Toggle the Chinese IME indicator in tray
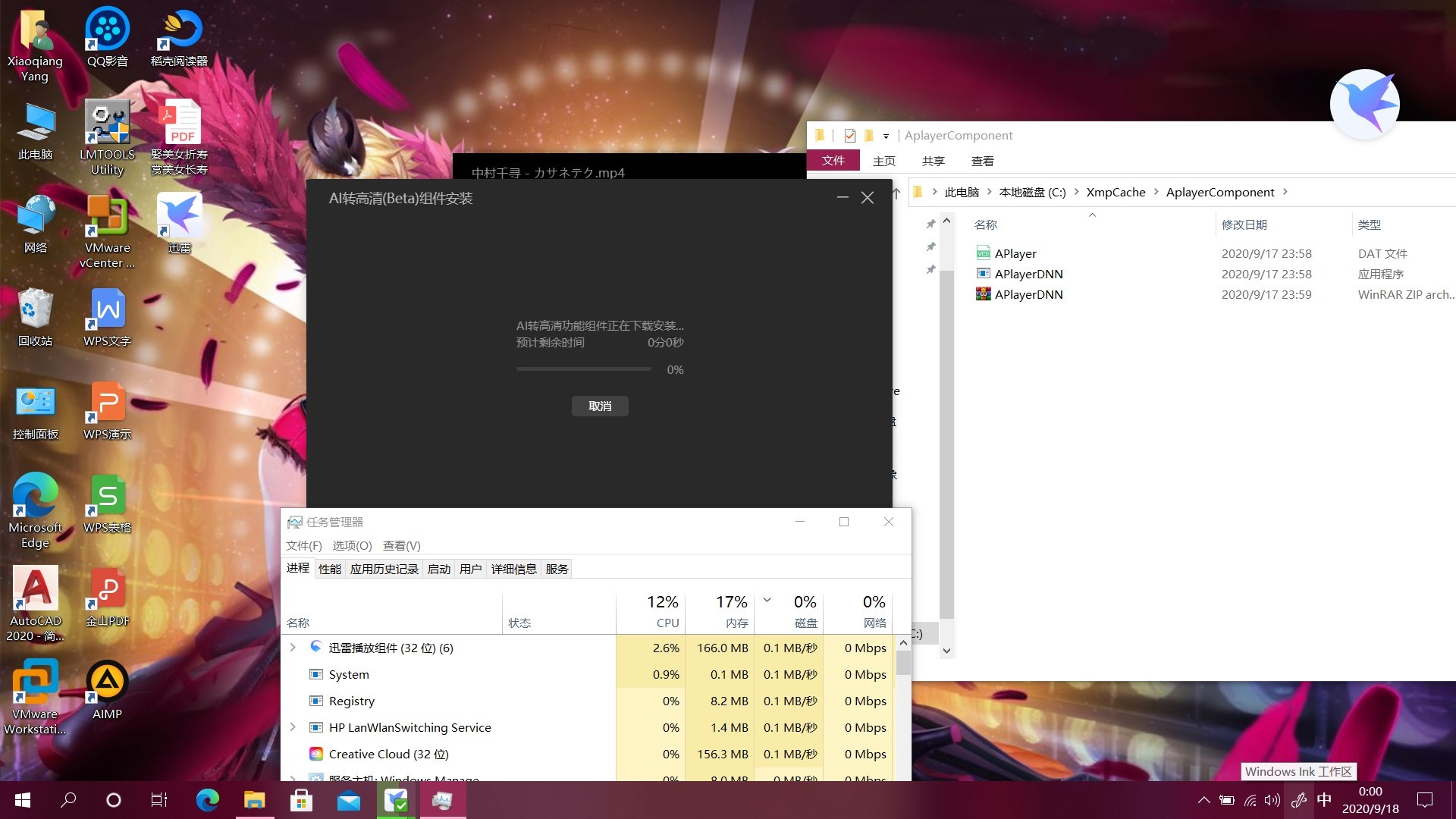1456x819 pixels. pyautogui.click(x=1324, y=800)
